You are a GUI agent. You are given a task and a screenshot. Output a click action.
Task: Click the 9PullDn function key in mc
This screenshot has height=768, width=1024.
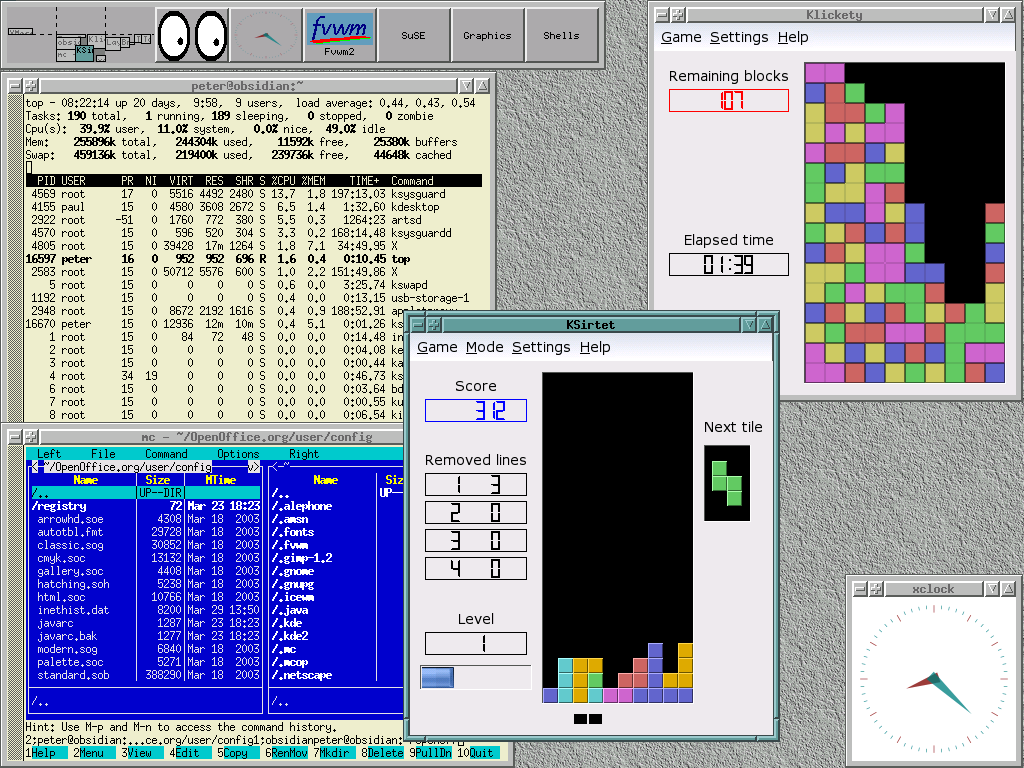[430, 753]
